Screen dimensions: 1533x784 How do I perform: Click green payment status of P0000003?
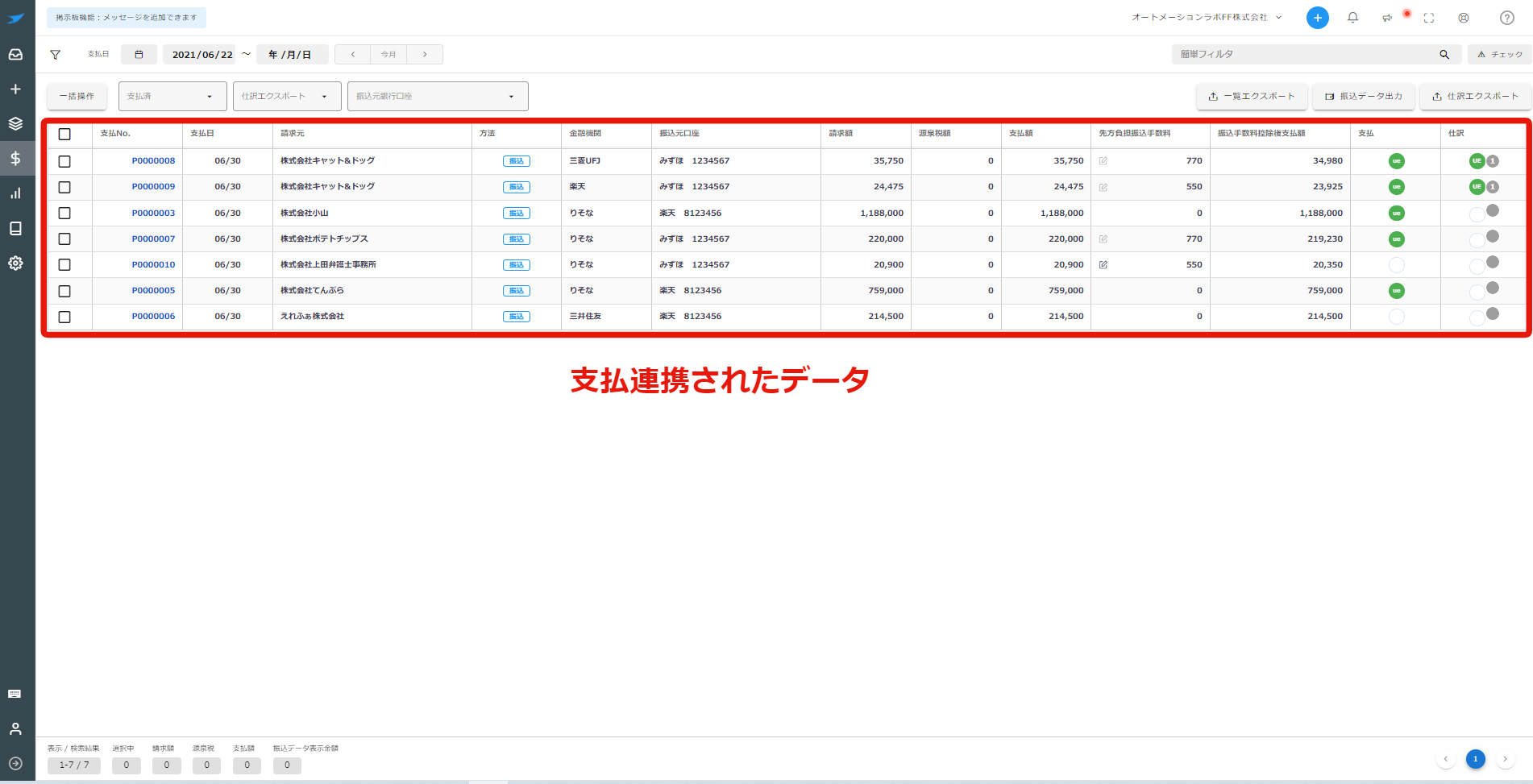(x=1397, y=213)
